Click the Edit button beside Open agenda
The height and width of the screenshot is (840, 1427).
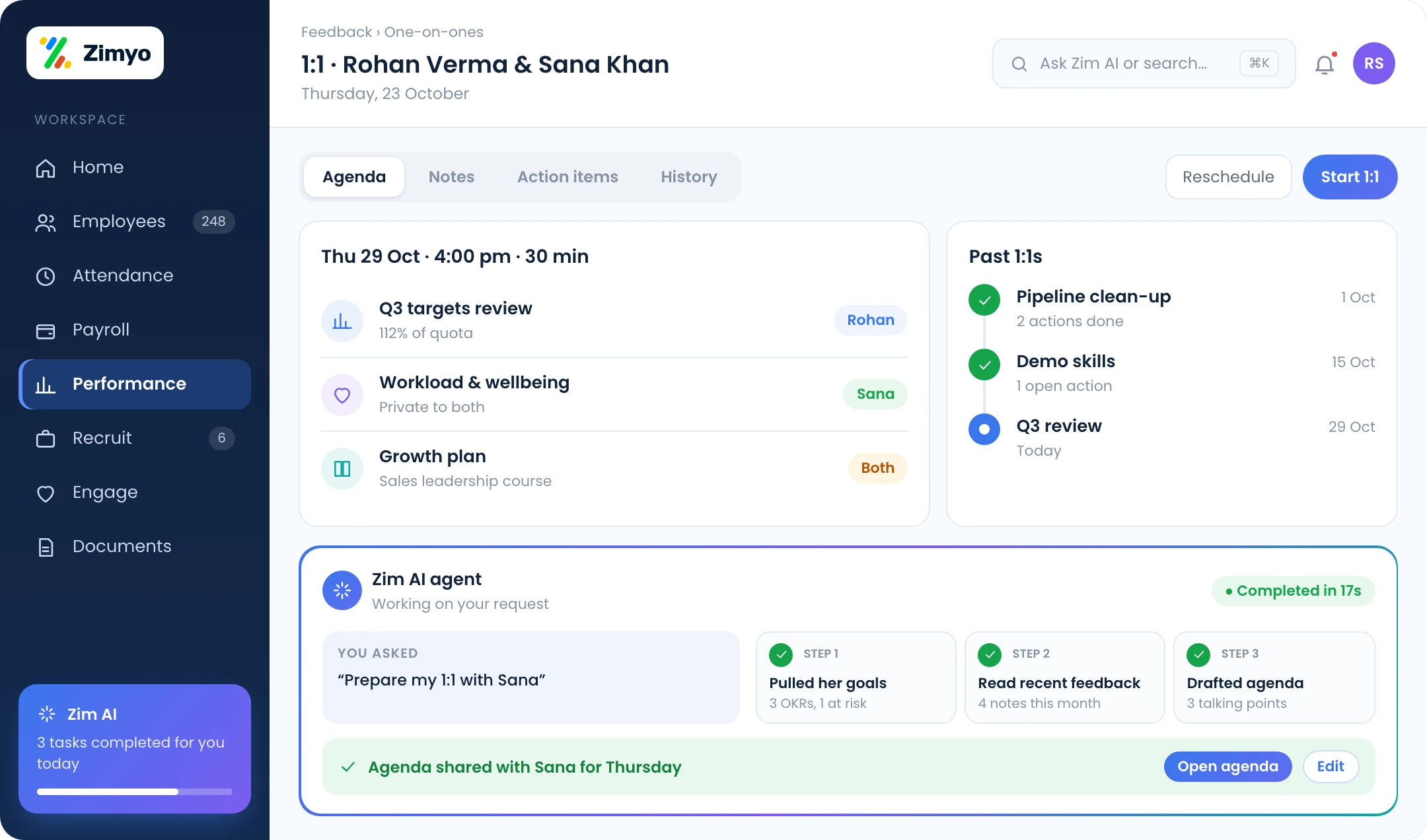(1331, 767)
